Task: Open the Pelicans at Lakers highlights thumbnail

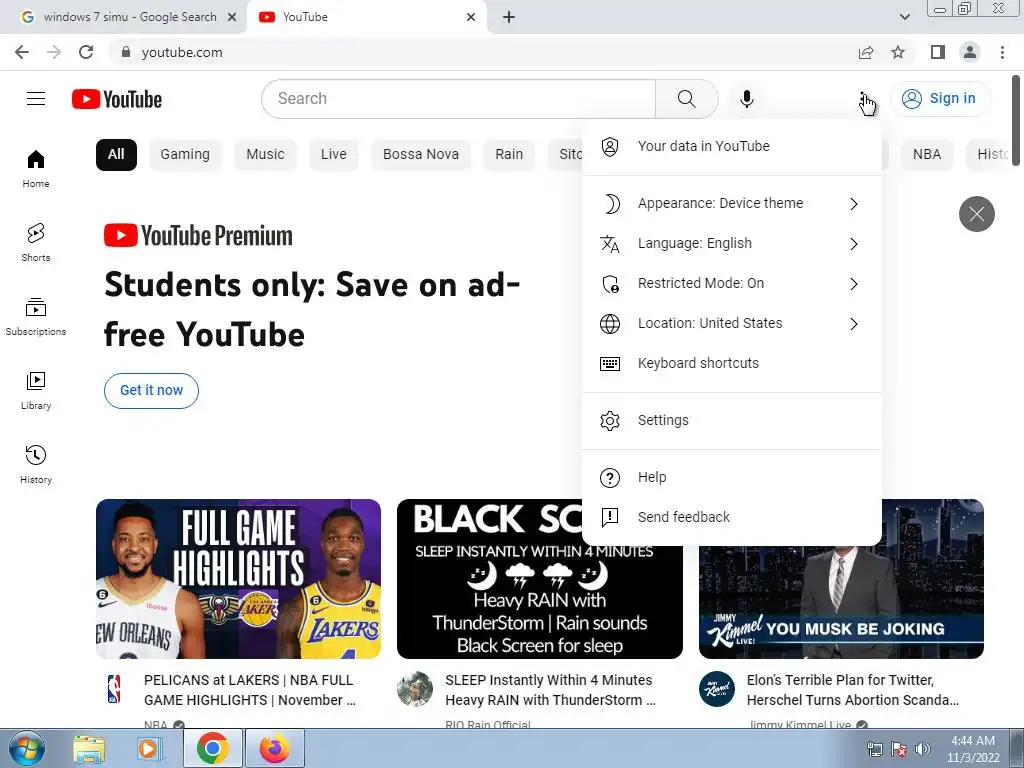Action: pyautogui.click(x=238, y=579)
